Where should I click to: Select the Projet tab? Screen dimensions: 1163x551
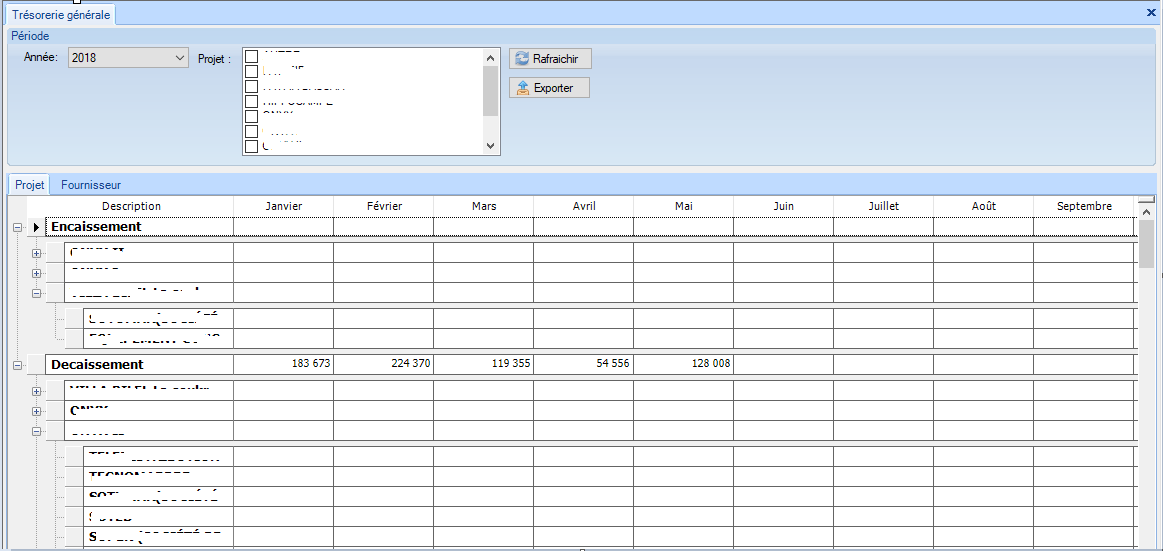pyautogui.click(x=29, y=185)
